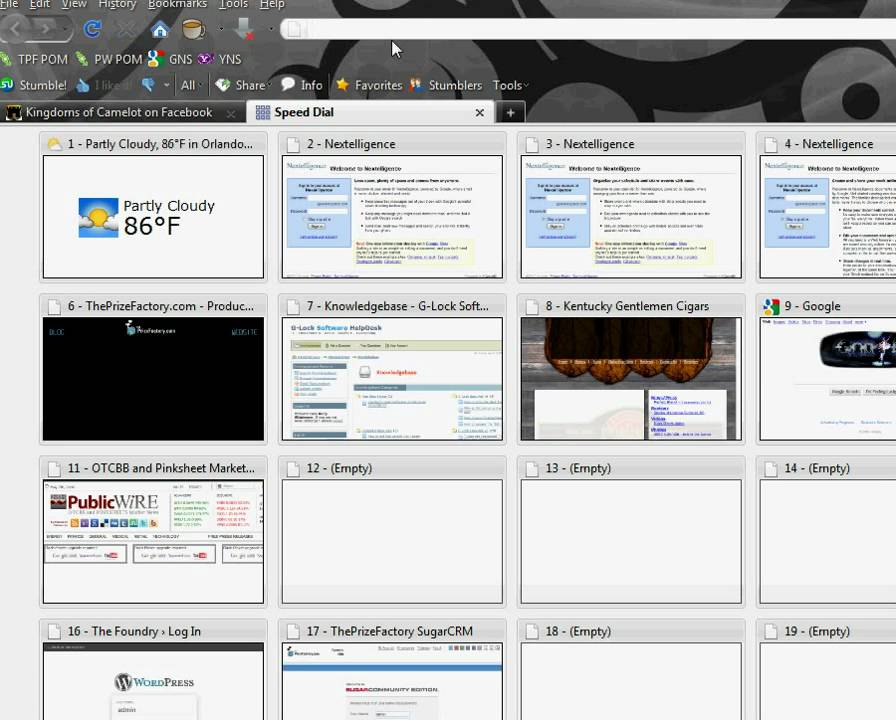Open ThePrizeFactory SugarCRM dial 17 thumbnail

pos(392,681)
